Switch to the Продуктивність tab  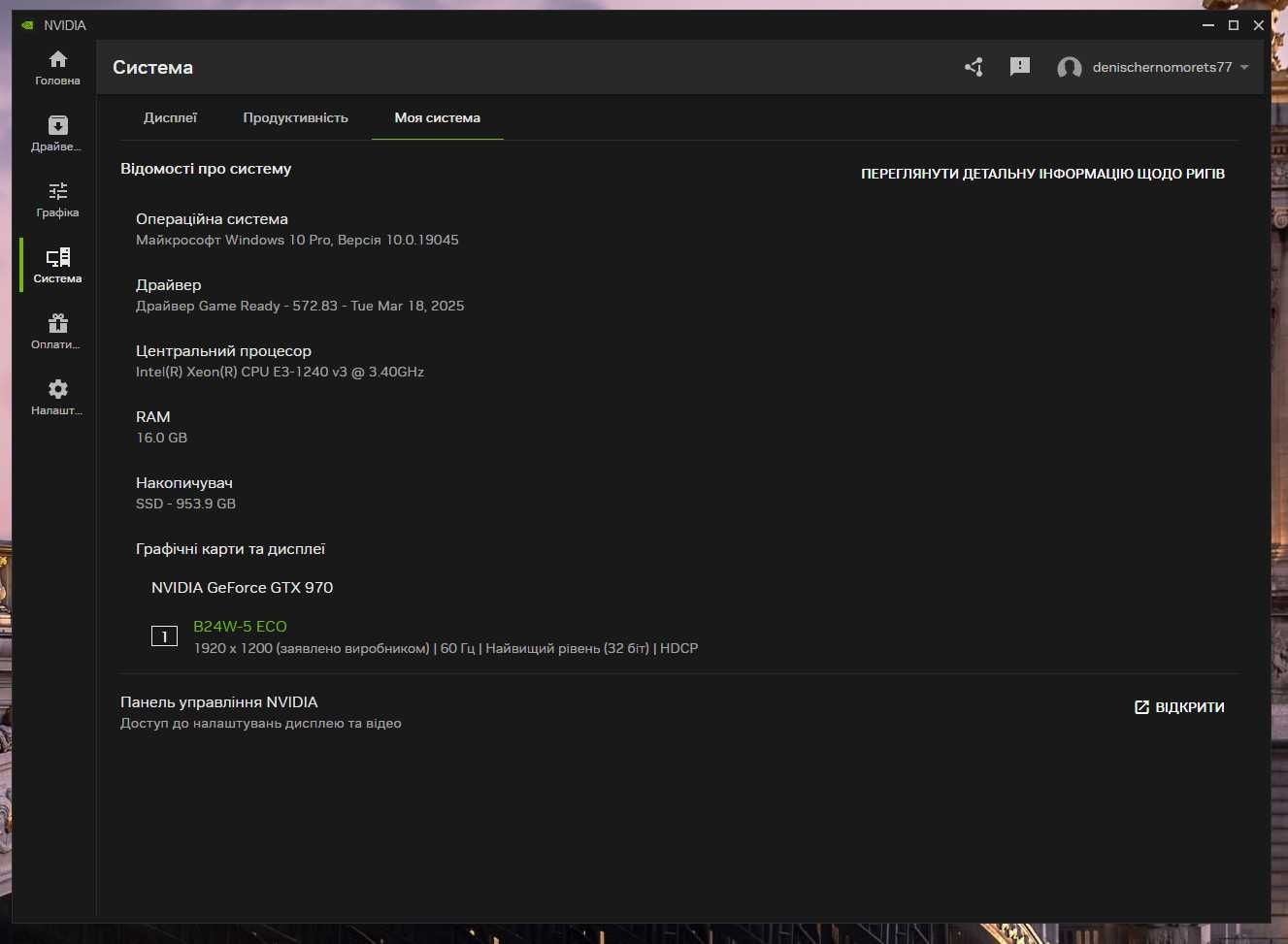[295, 117]
